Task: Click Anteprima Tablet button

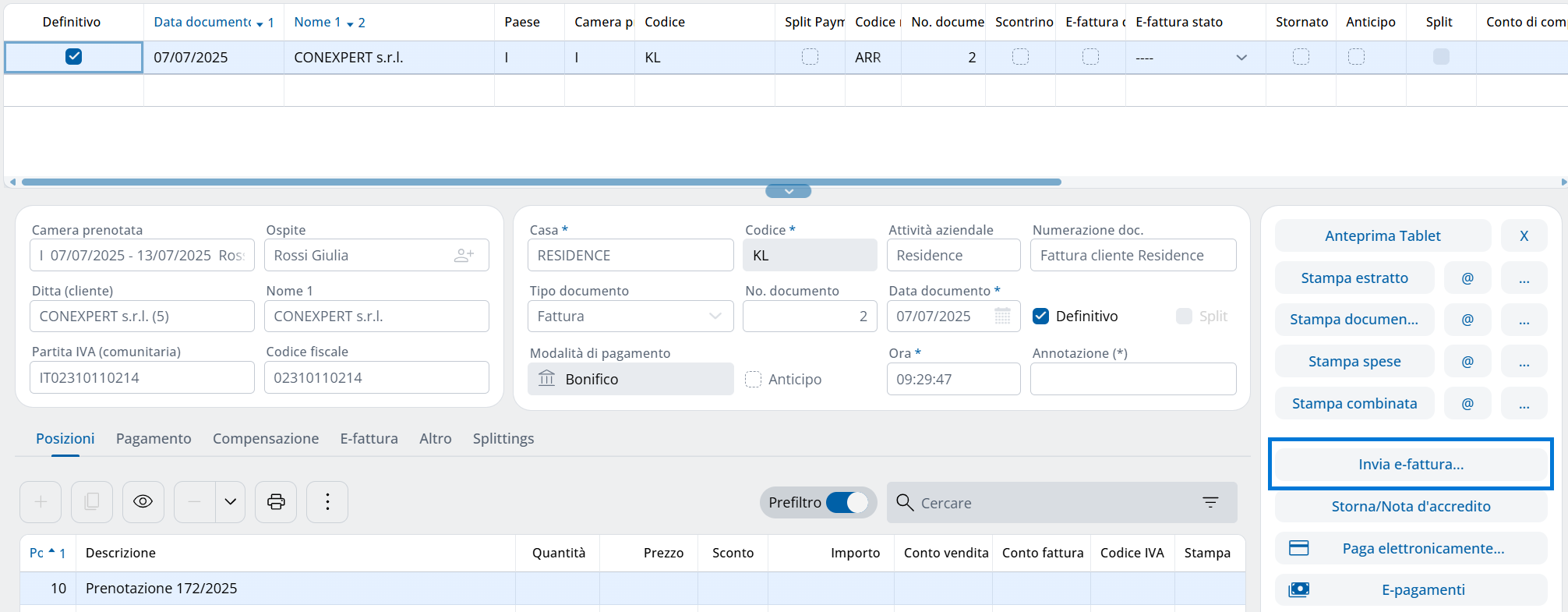Action: (x=1383, y=236)
